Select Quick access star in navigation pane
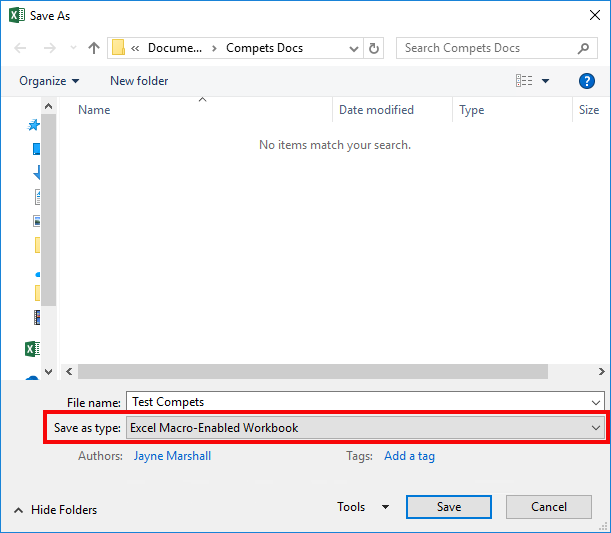This screenshot has width=611, height=533. [x=34, y=125]
